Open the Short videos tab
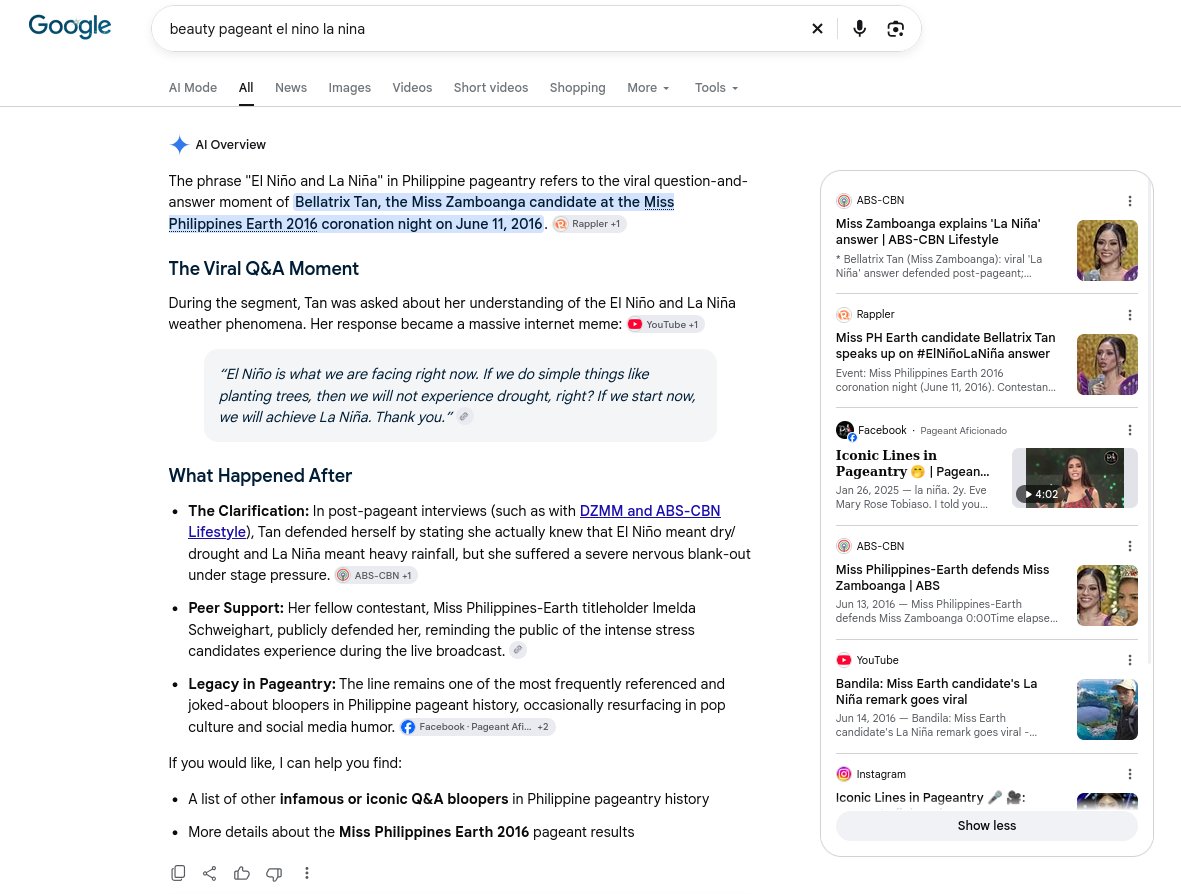Viewport: 1181px width, 894px height. coord(491,87)
